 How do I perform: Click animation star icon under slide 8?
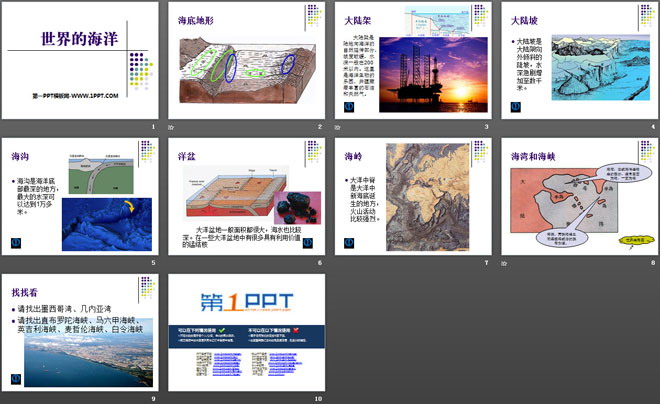click(504, 263)
